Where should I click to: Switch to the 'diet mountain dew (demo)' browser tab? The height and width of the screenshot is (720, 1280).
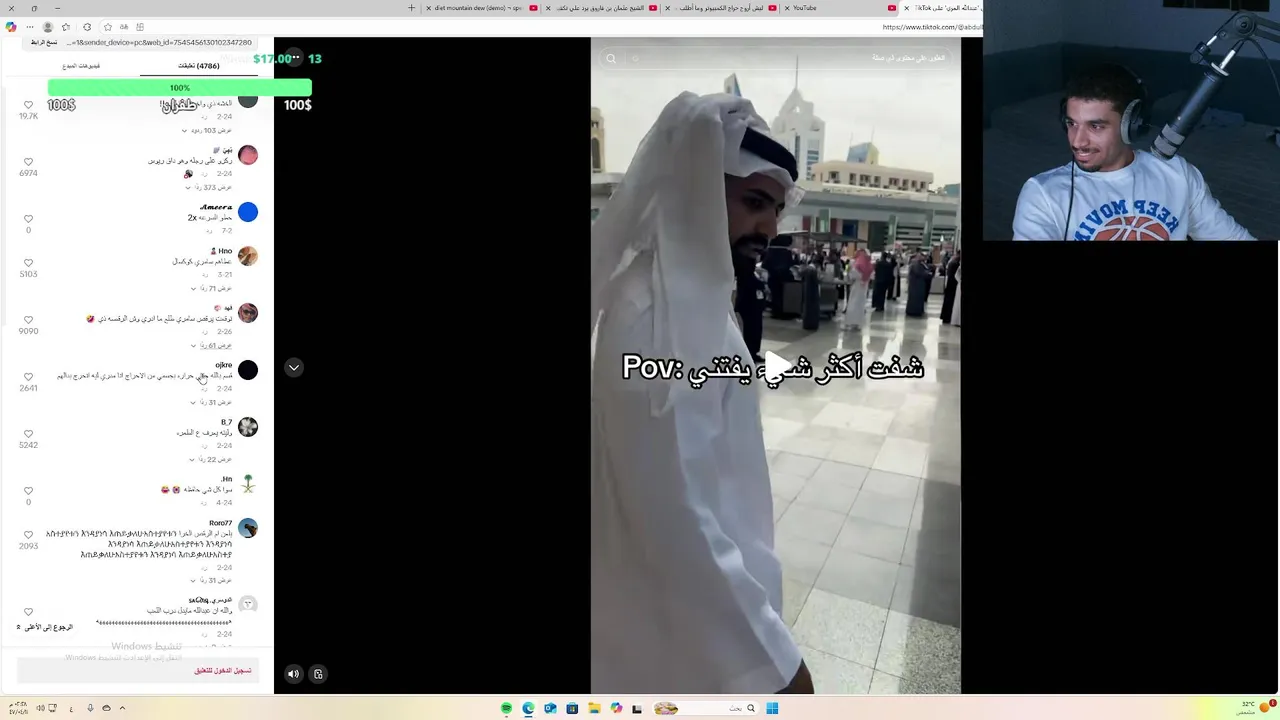click(482, 8)
